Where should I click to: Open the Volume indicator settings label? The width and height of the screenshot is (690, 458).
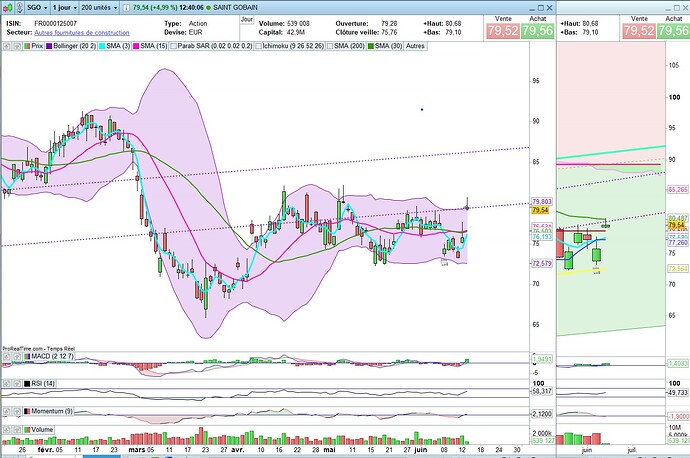(42, 430)
